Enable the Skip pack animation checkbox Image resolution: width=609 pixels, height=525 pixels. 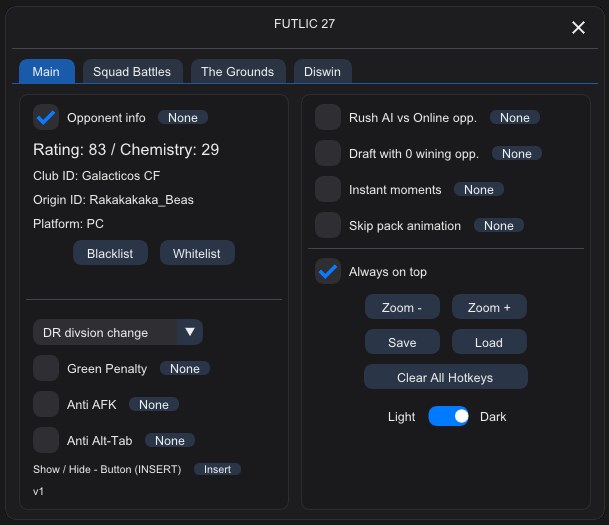click(328, 225)
